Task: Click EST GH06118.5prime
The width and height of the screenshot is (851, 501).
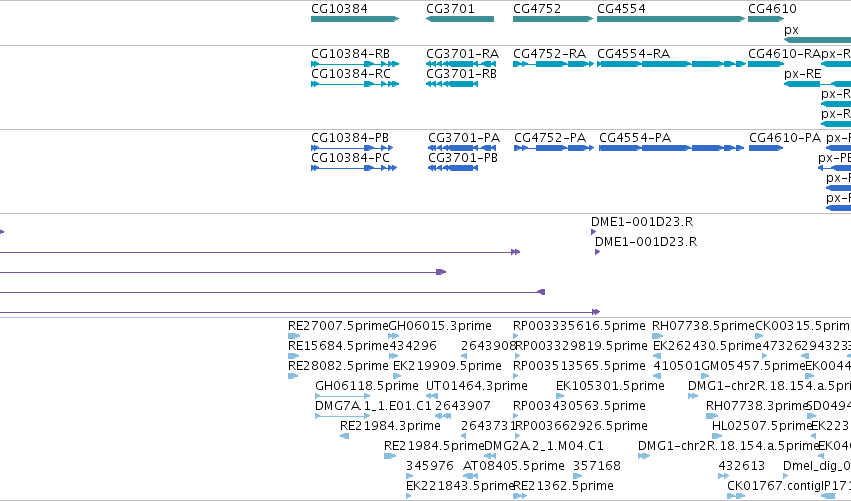Action: [366, 386]
